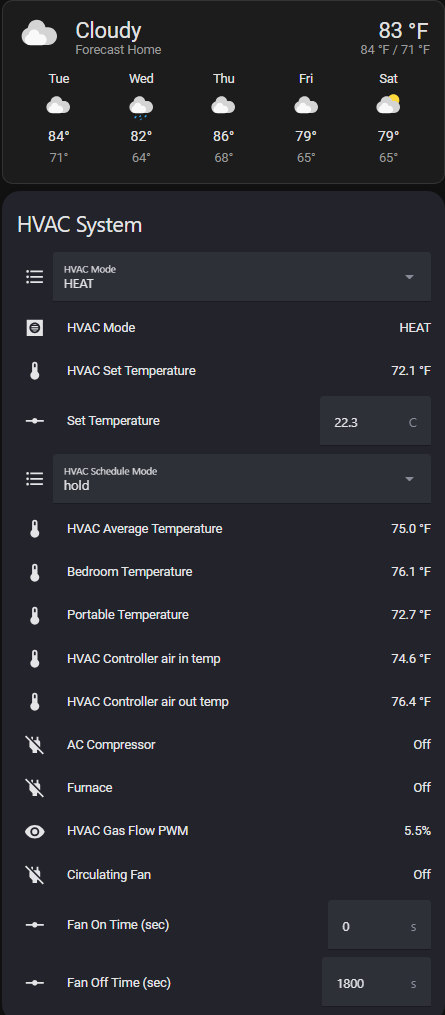
Task: Select the Wed forecast day label
Action: [141, 79]
